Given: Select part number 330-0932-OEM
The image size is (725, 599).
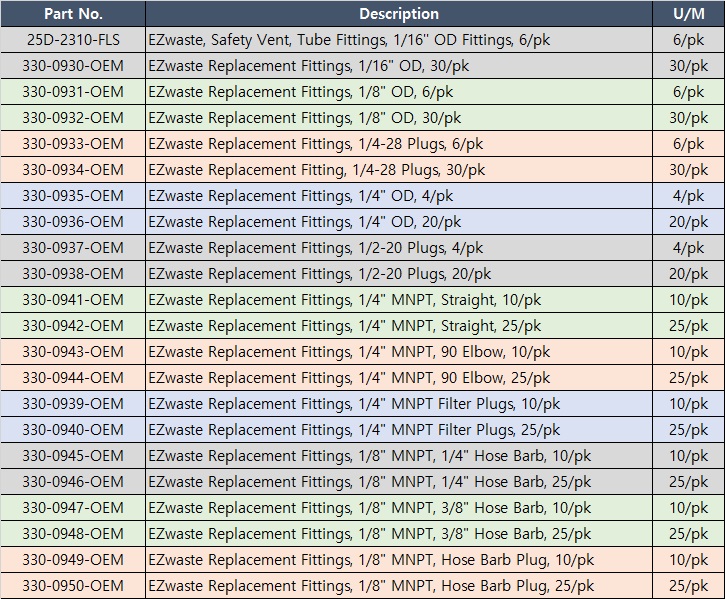Looking at the screenshot, I should pyautogui.click(x=73, y=117).
